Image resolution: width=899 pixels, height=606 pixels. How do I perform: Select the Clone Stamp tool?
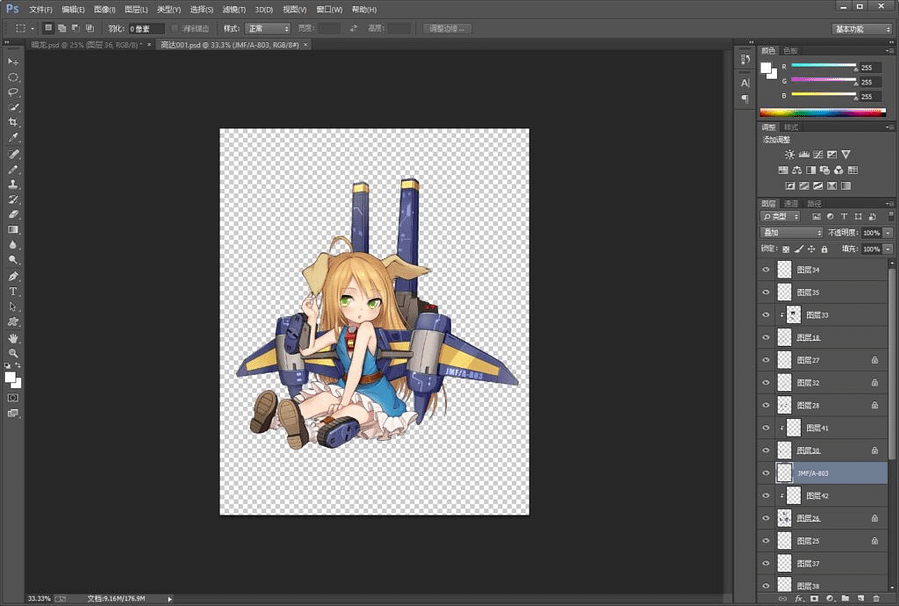[x=13, y=184]
